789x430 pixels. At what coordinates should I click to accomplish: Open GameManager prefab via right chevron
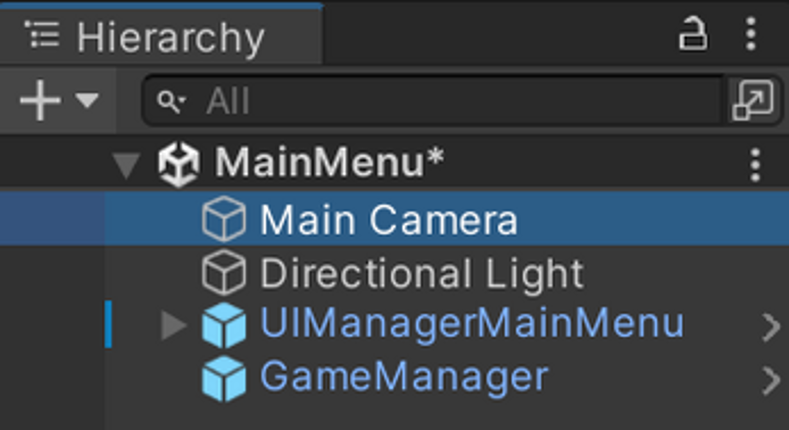coord(770,381)
